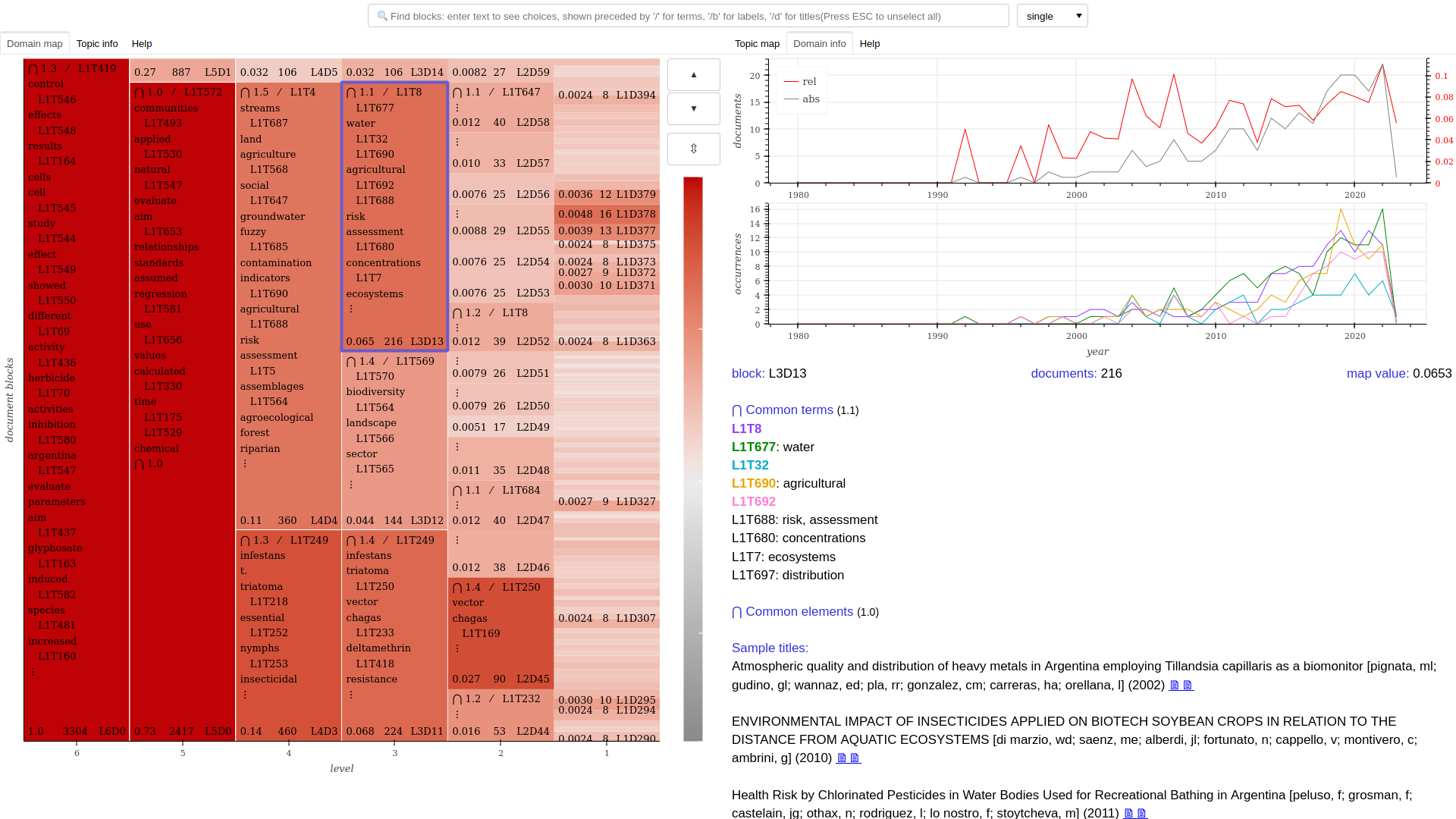Open the left panel Help tab
The width and height of the screenshot is (1456, 819).
[142, 44]
